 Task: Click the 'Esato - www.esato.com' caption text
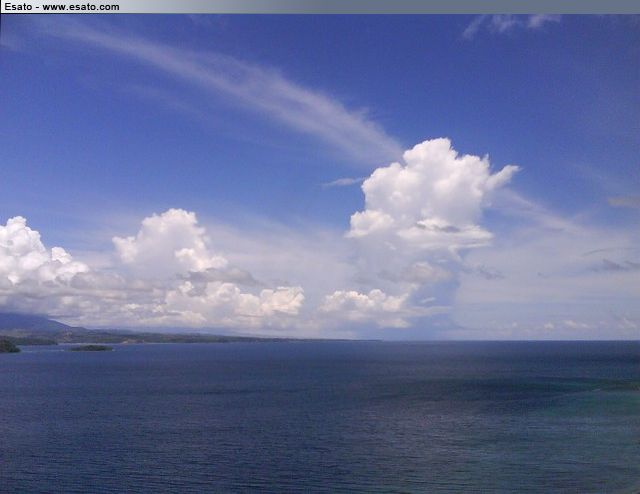(x=62, y=7)
